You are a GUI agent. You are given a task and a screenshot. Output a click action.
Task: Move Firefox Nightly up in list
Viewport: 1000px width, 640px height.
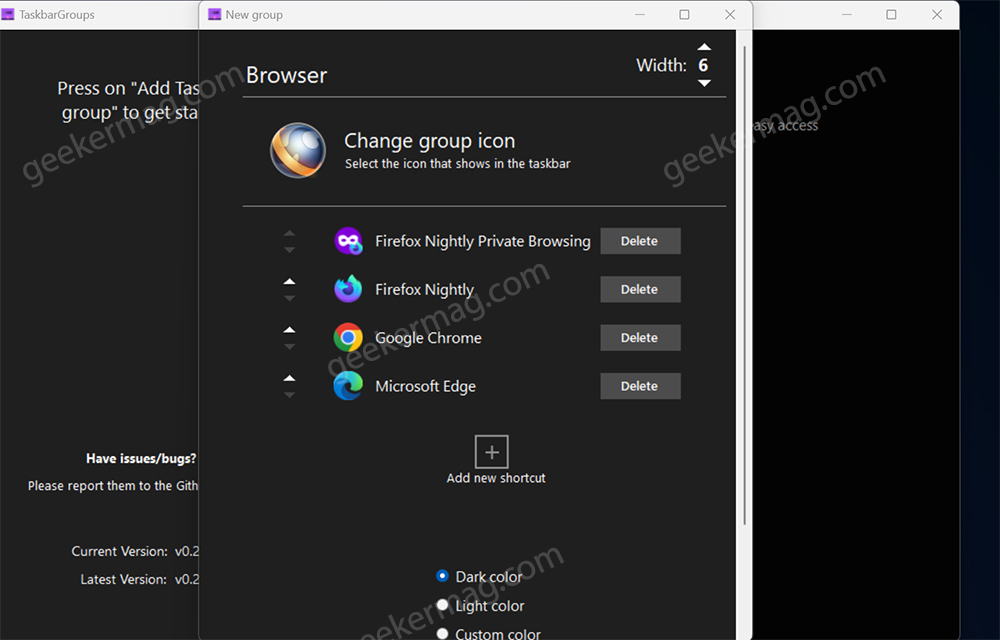(290, 281)
